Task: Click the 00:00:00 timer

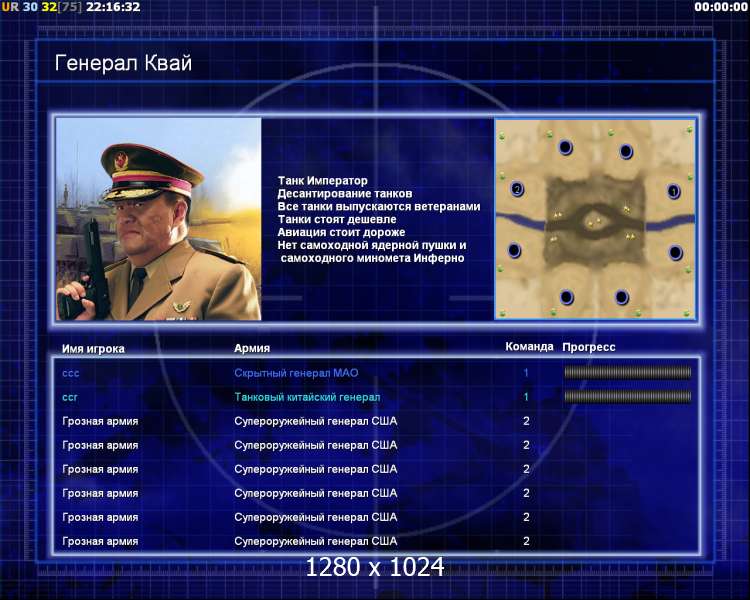Action: click(x=721, y=7)
